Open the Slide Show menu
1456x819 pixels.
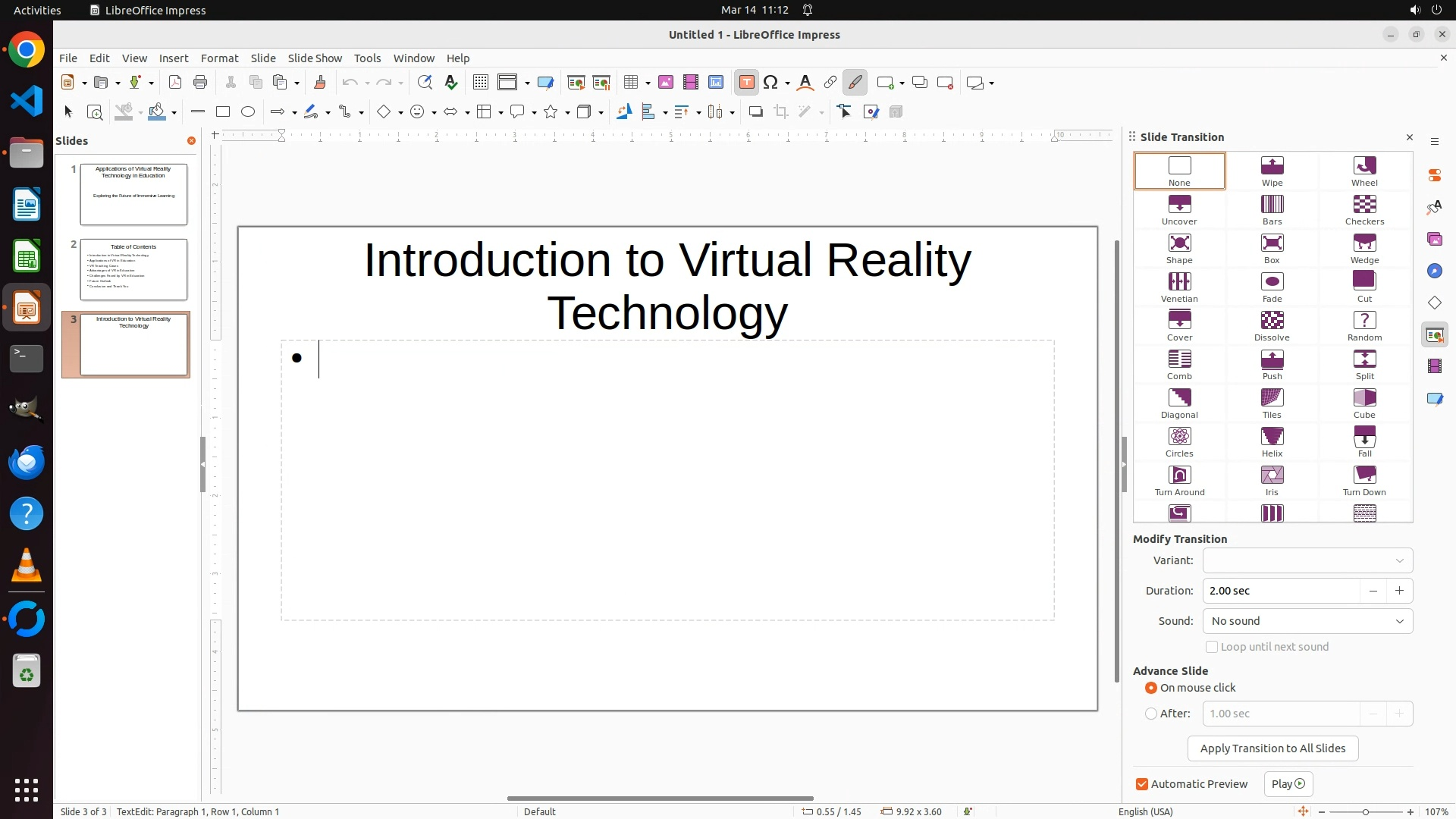click(315, 58)
